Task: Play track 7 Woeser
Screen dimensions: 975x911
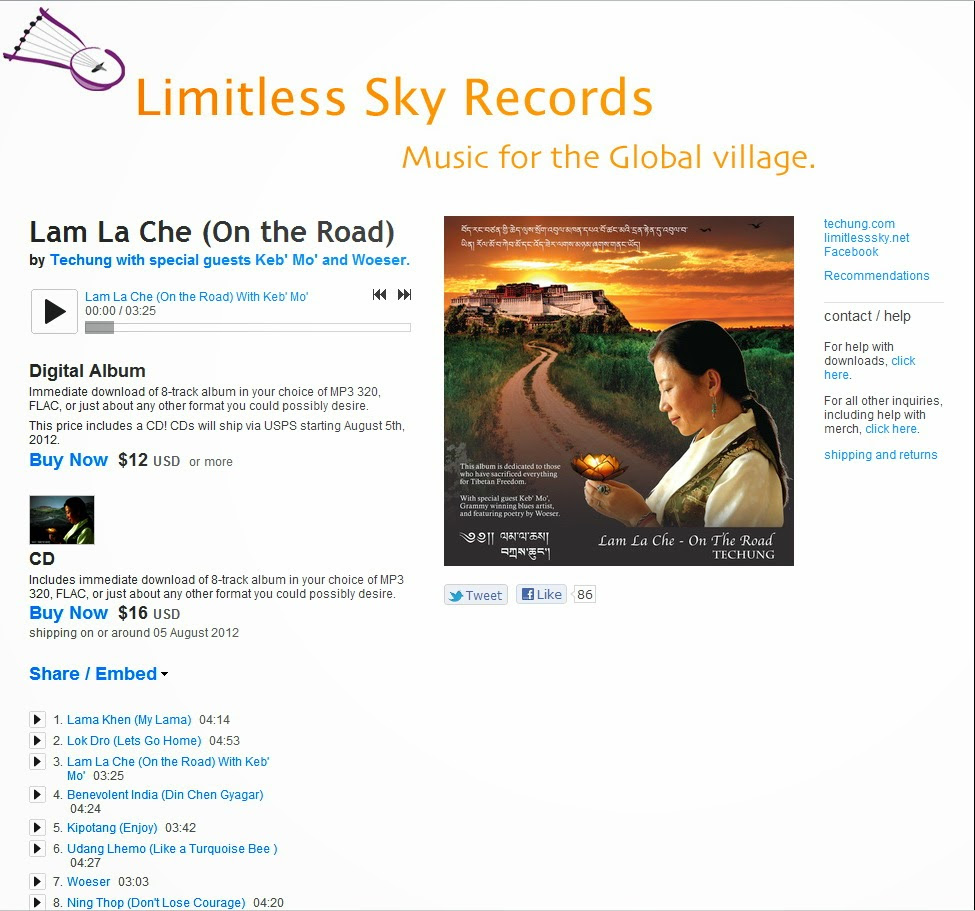Action: pyautogui.click(x=37, y=882)
